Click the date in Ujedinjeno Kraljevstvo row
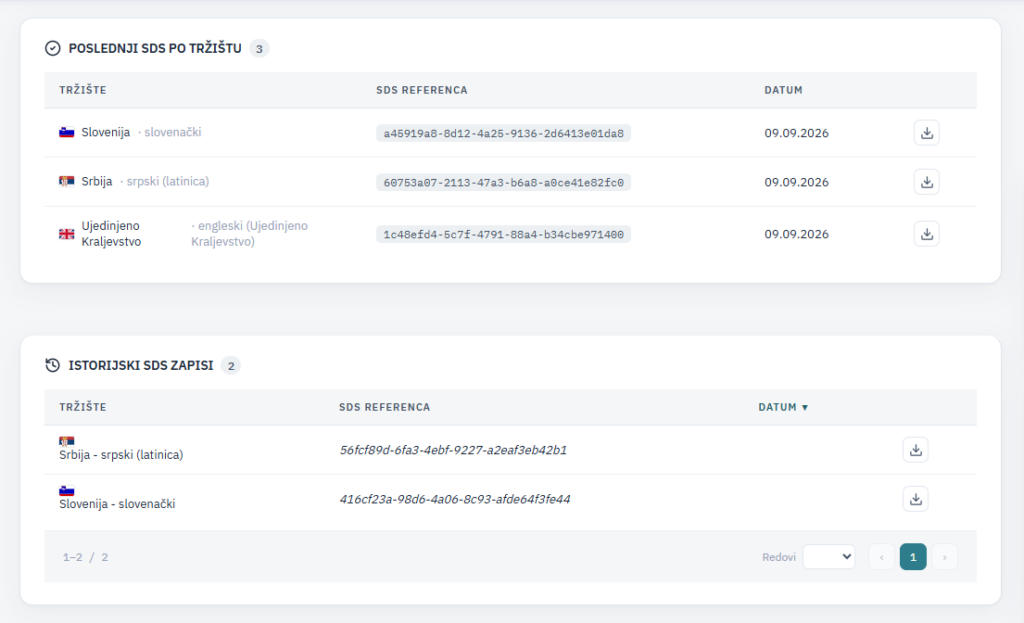This screenshot has height=623, width=1024. (797, 234)
